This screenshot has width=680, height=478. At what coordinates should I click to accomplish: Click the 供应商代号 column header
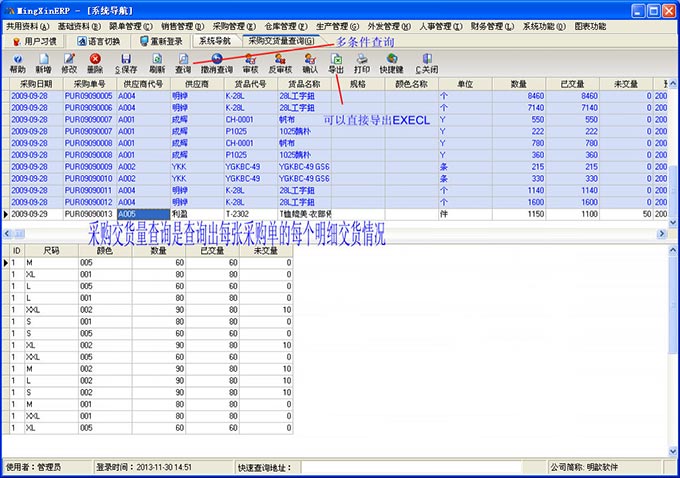click(x=144, y=84)
